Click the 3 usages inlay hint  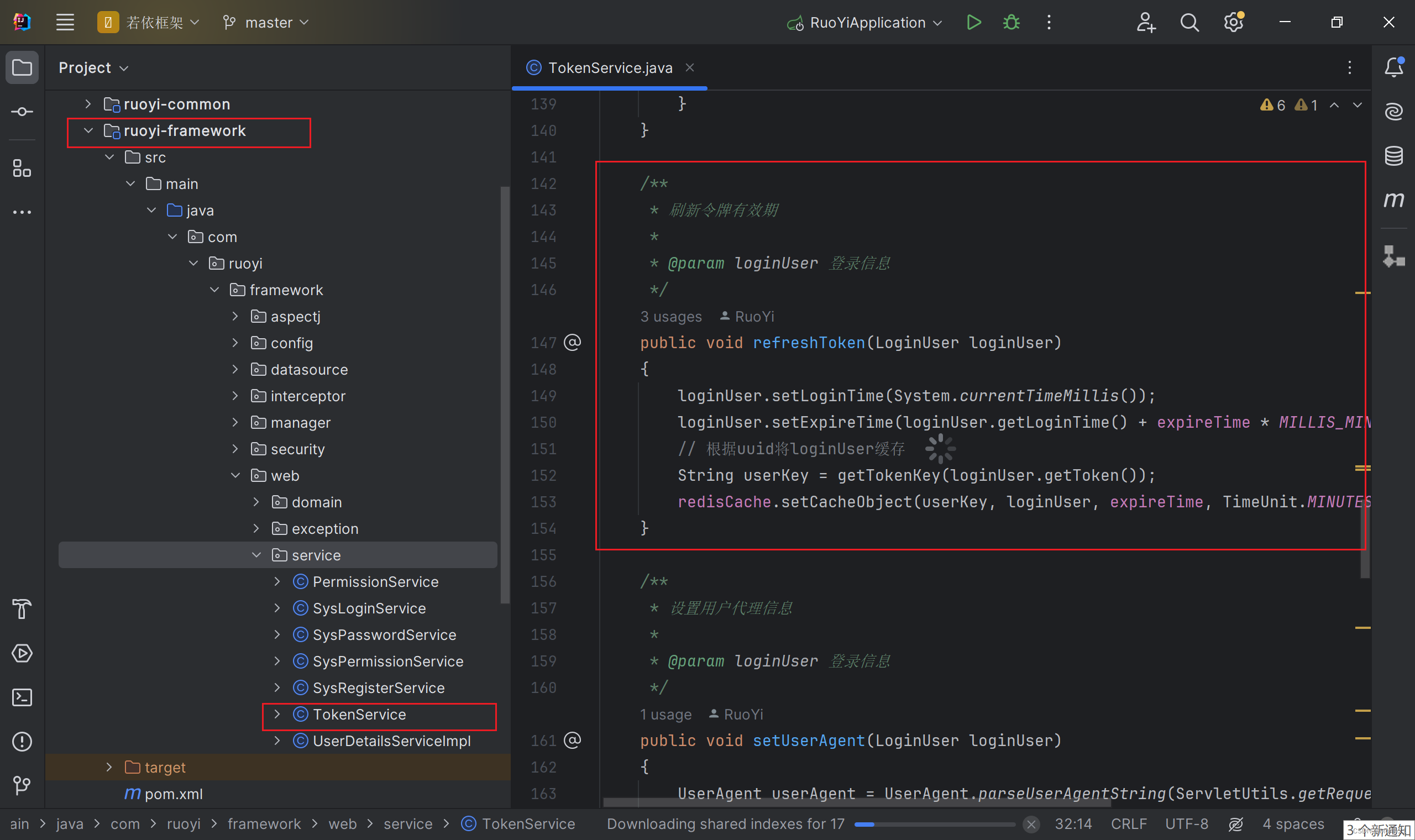pyautogui.click(x=670, y=317)
